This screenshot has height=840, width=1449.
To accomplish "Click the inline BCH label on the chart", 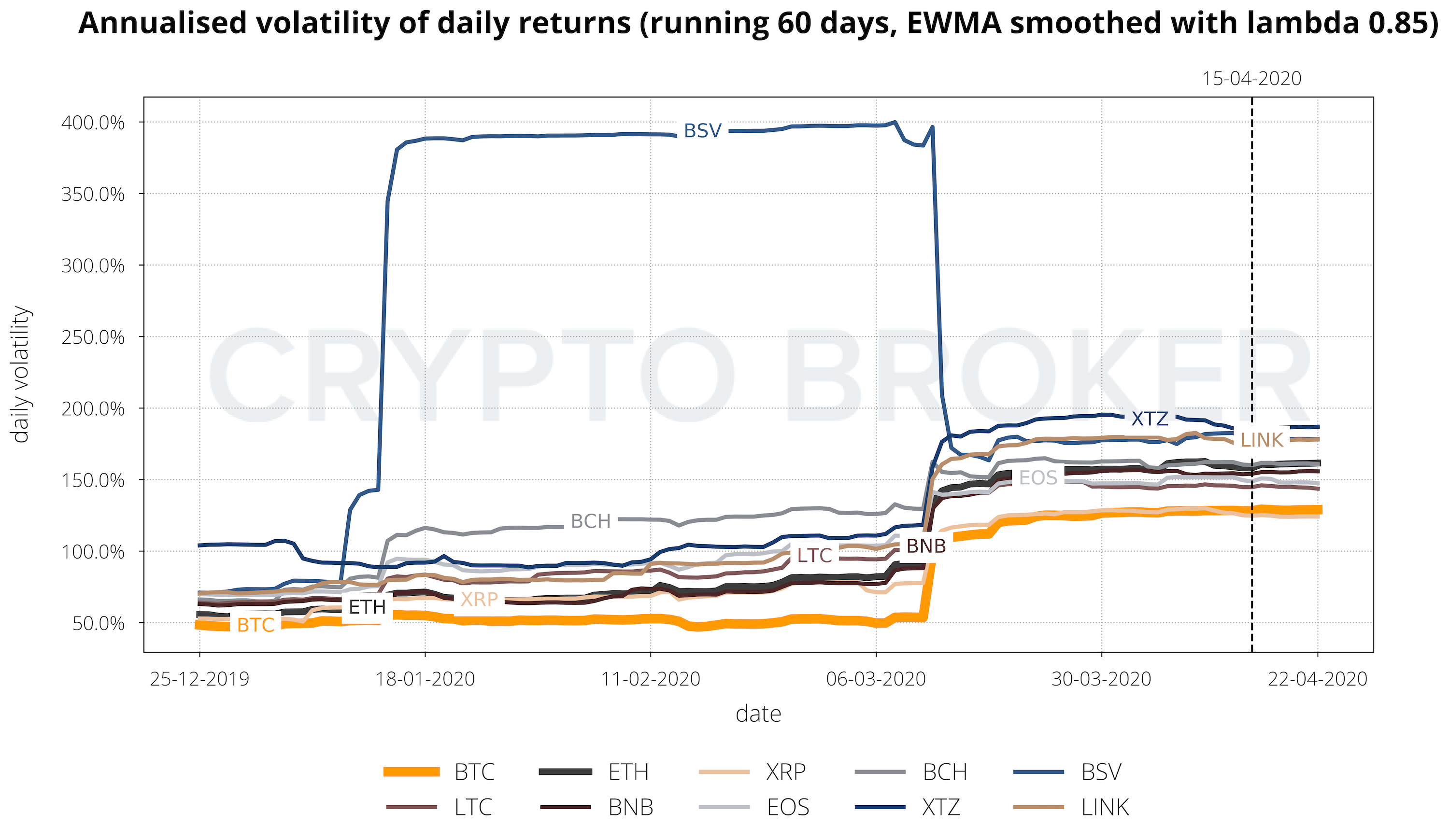I will point(591,521).
